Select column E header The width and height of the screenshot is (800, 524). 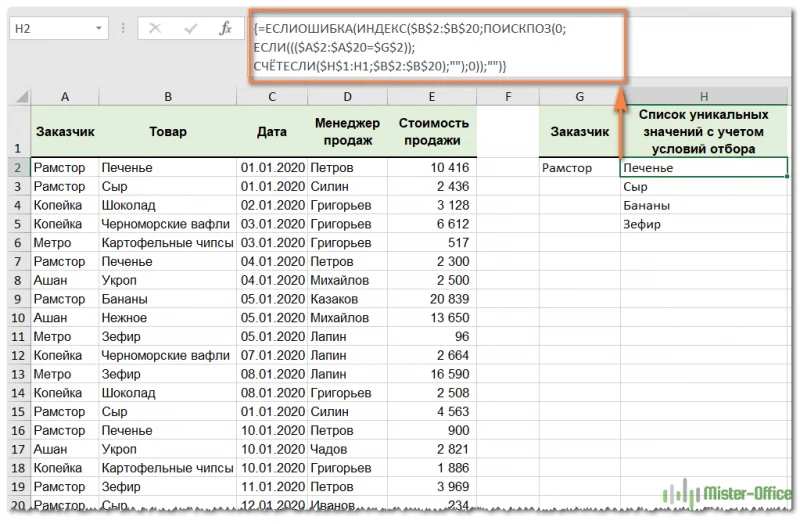point(431,96)
